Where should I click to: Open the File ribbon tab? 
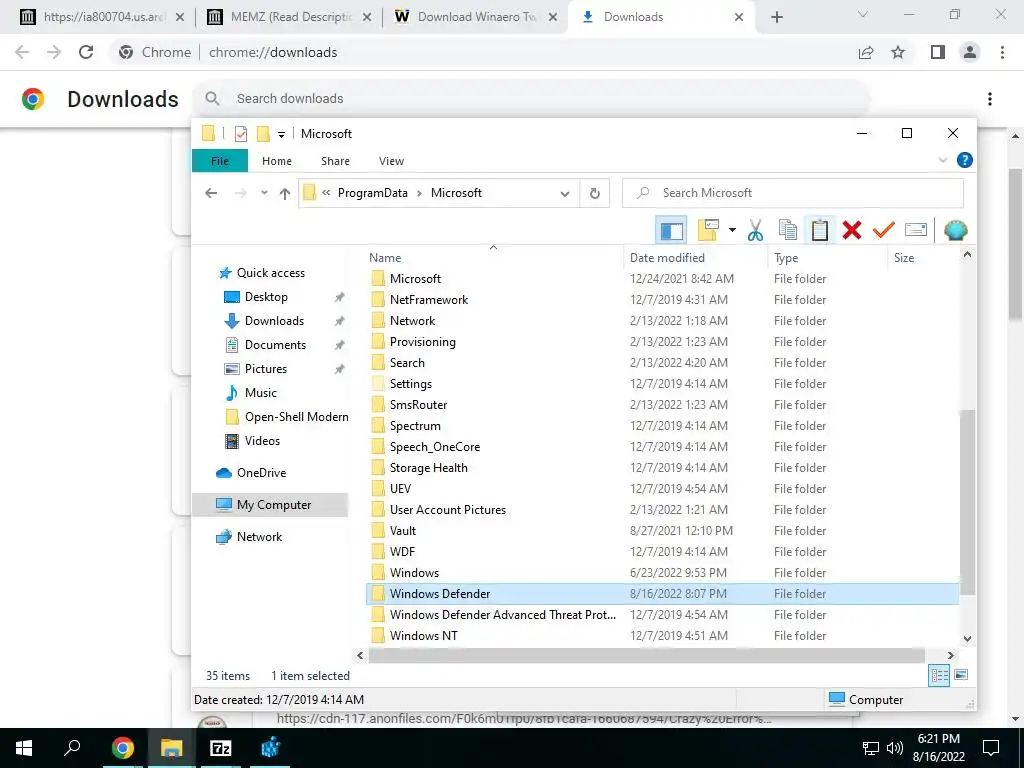coord(220,161)
